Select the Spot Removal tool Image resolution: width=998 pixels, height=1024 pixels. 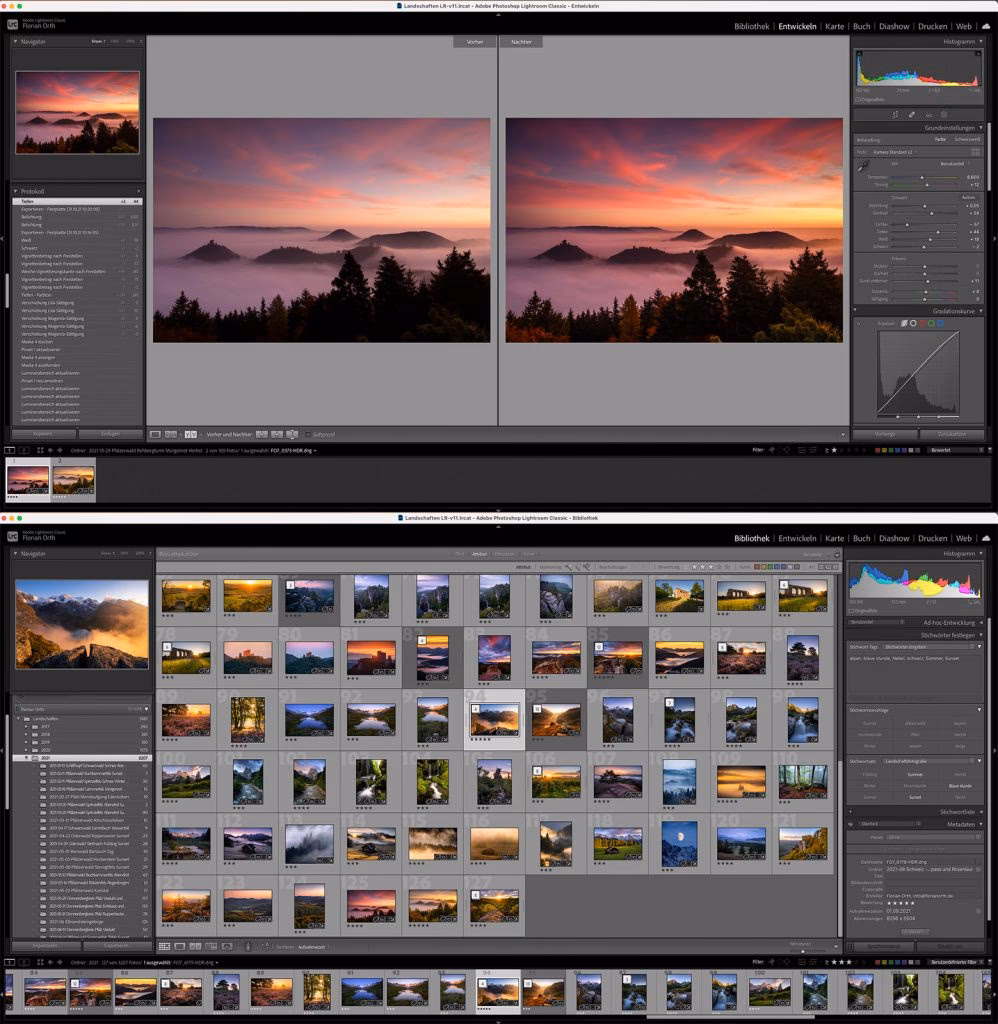tap(911, 115)
